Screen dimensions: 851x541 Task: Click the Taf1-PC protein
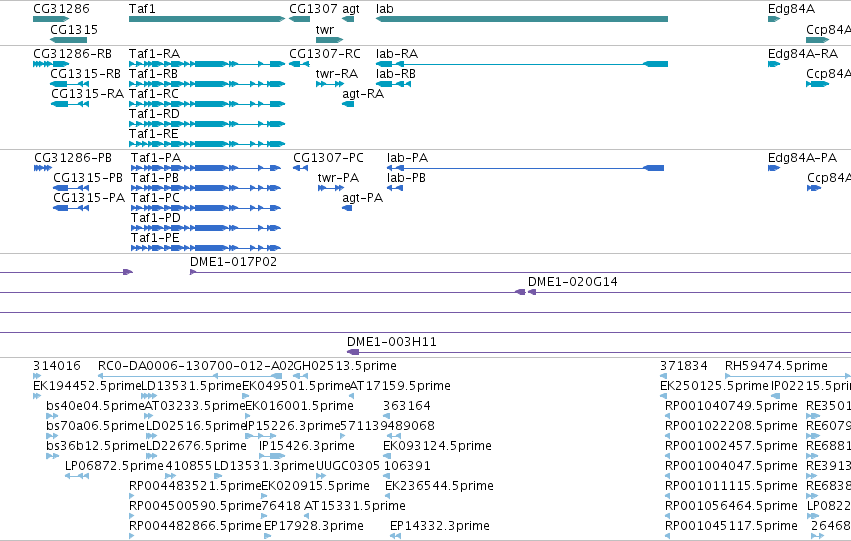pyautogui.click(x=206, y=208)
